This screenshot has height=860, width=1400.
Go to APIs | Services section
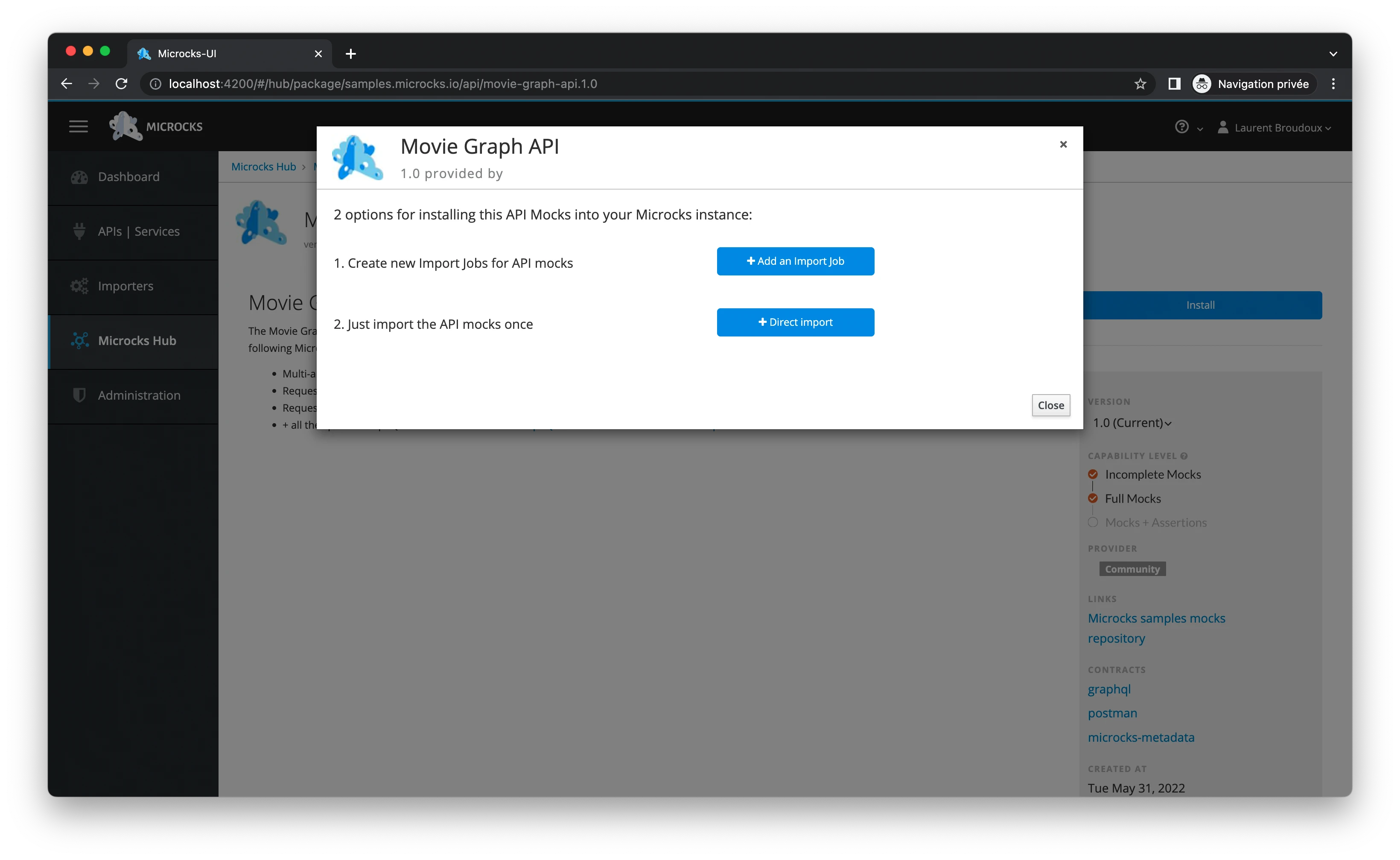click(x=138, y=231)
